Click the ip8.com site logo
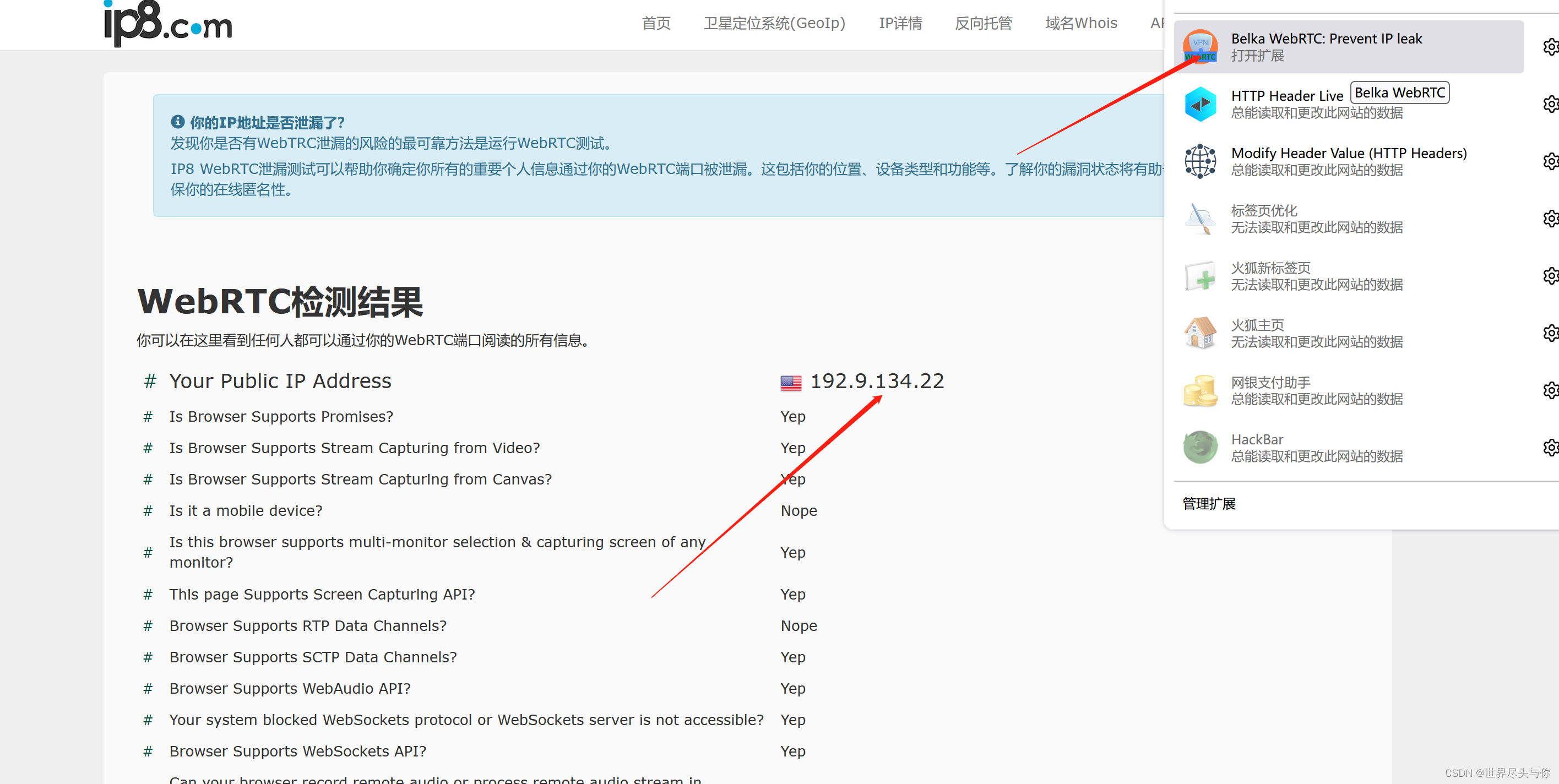 (169, 23)
